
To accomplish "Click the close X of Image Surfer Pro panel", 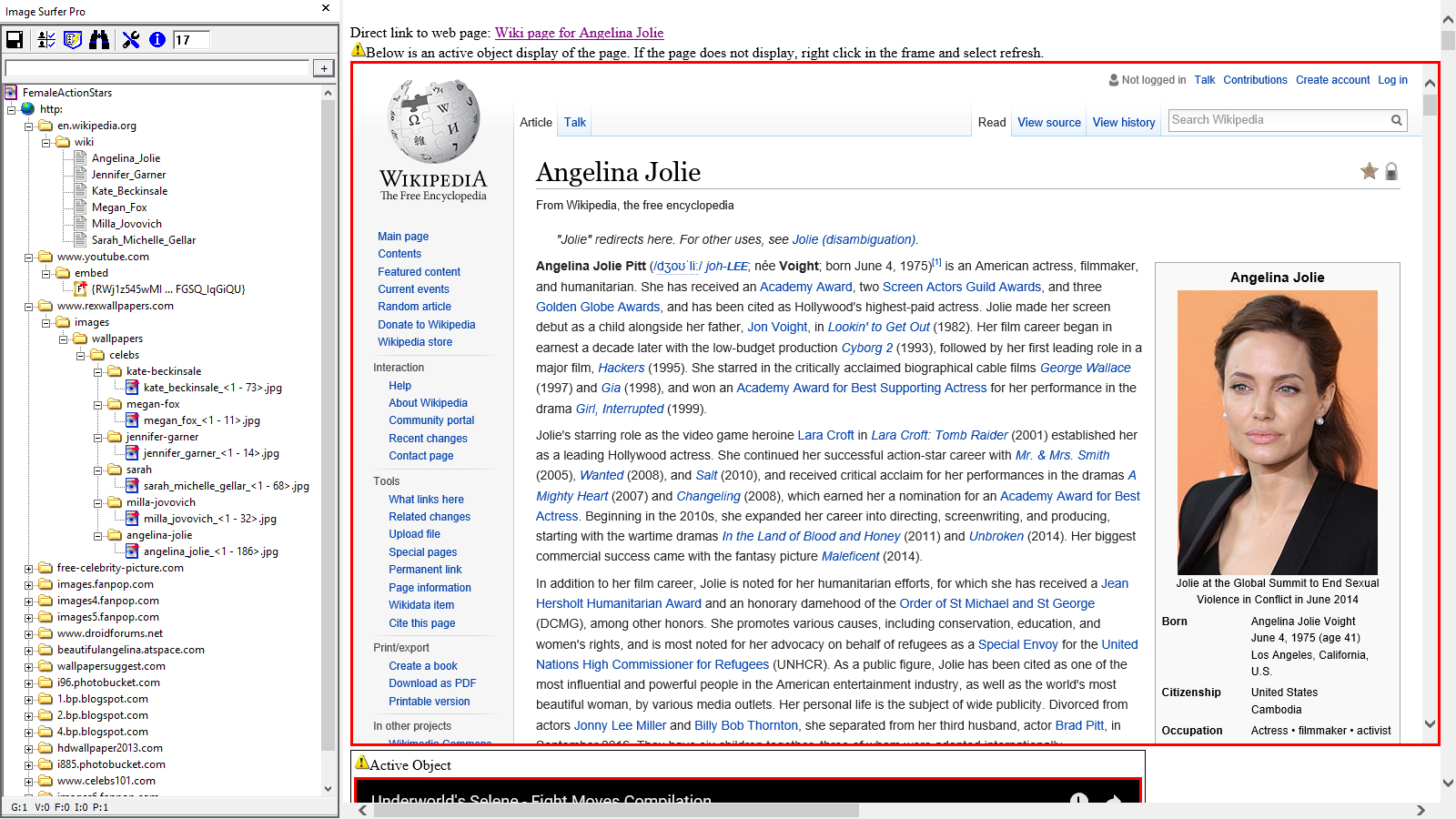I will click(x=326, y=8).
